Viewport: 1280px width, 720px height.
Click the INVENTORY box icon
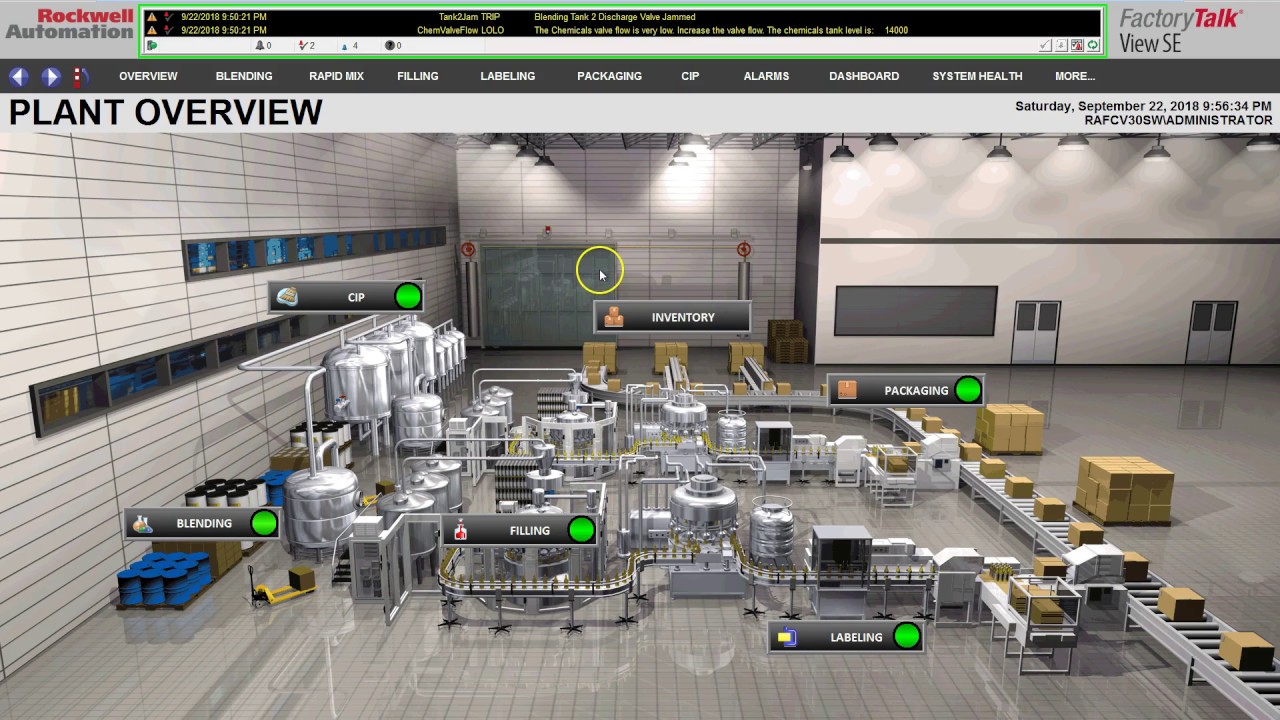(x=614, y=317)
